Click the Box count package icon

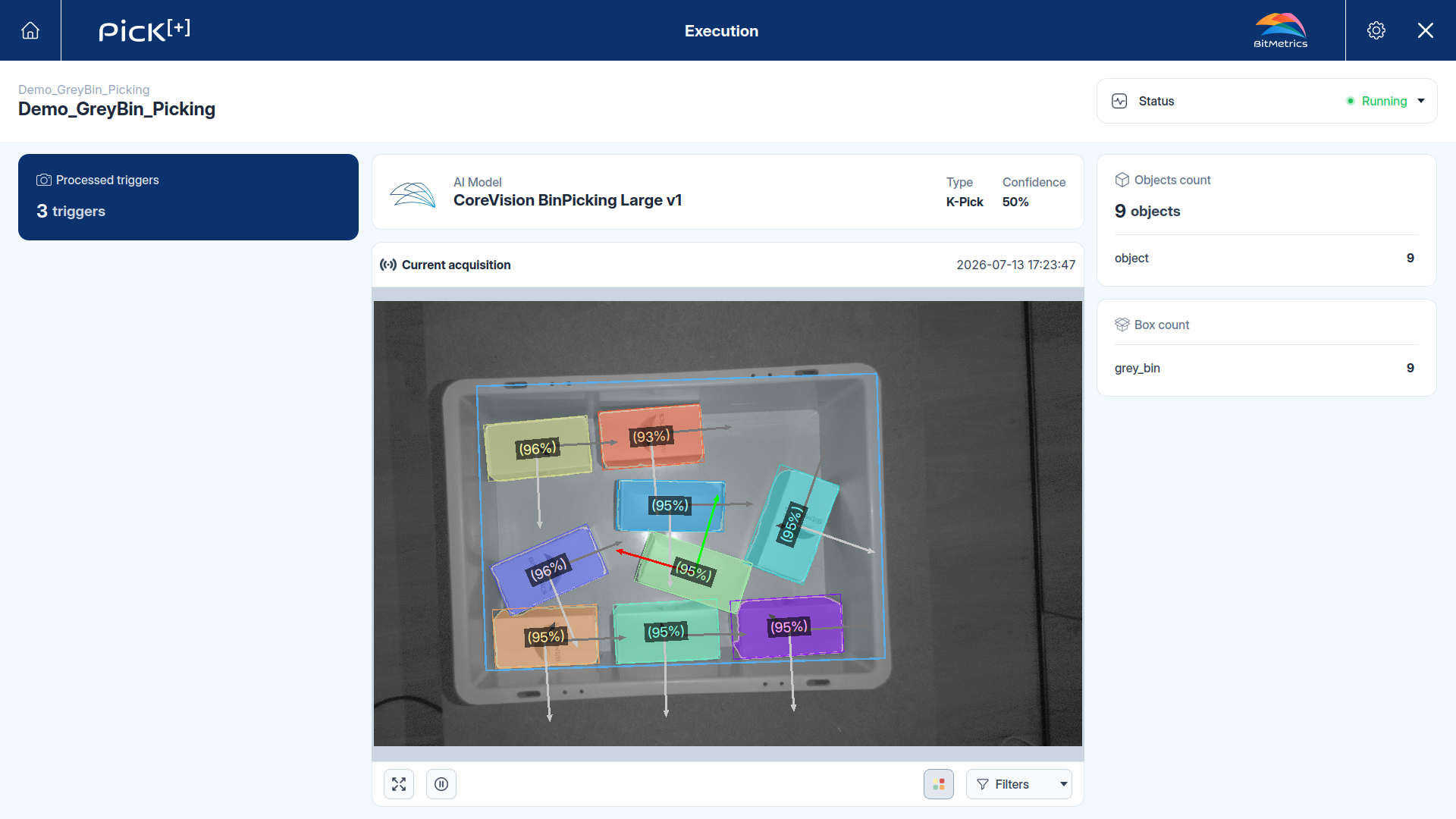point(1122,325)
